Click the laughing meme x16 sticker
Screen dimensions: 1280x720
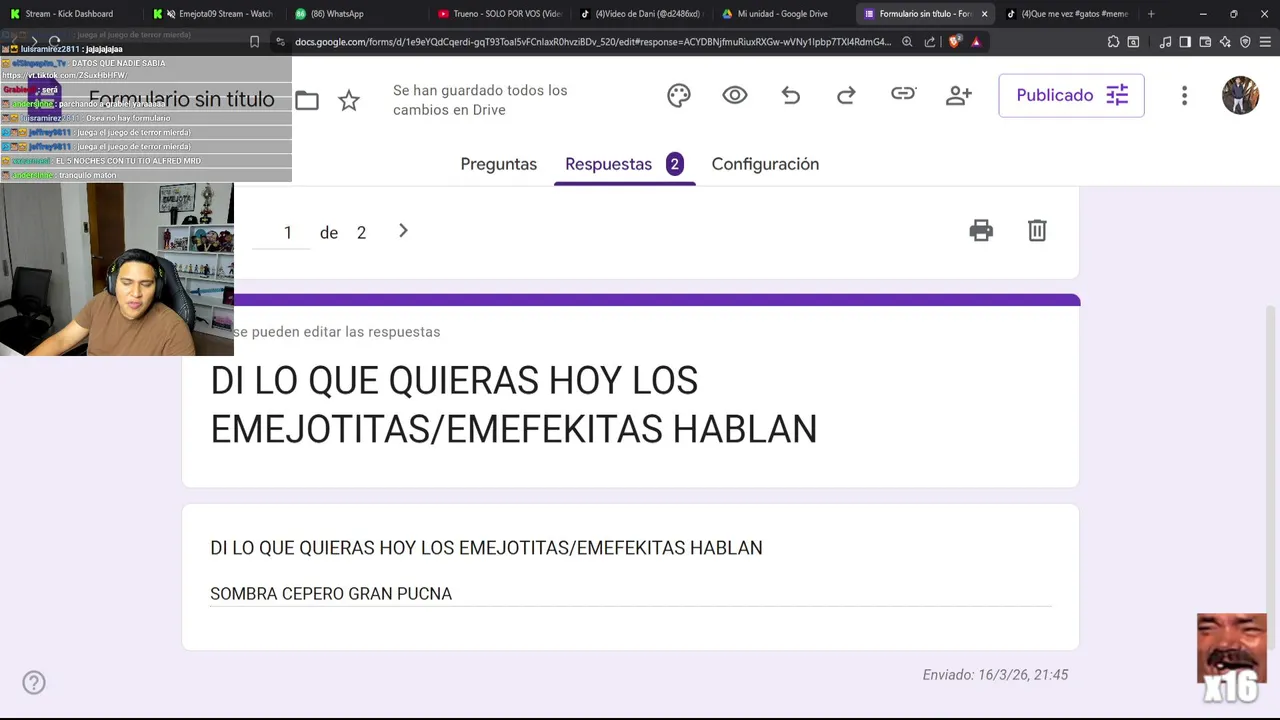[x=1232, y=660]
